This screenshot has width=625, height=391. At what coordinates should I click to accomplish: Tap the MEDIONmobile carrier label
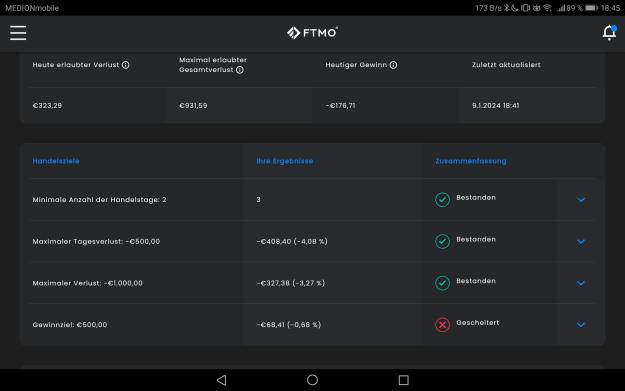[32, 8]
